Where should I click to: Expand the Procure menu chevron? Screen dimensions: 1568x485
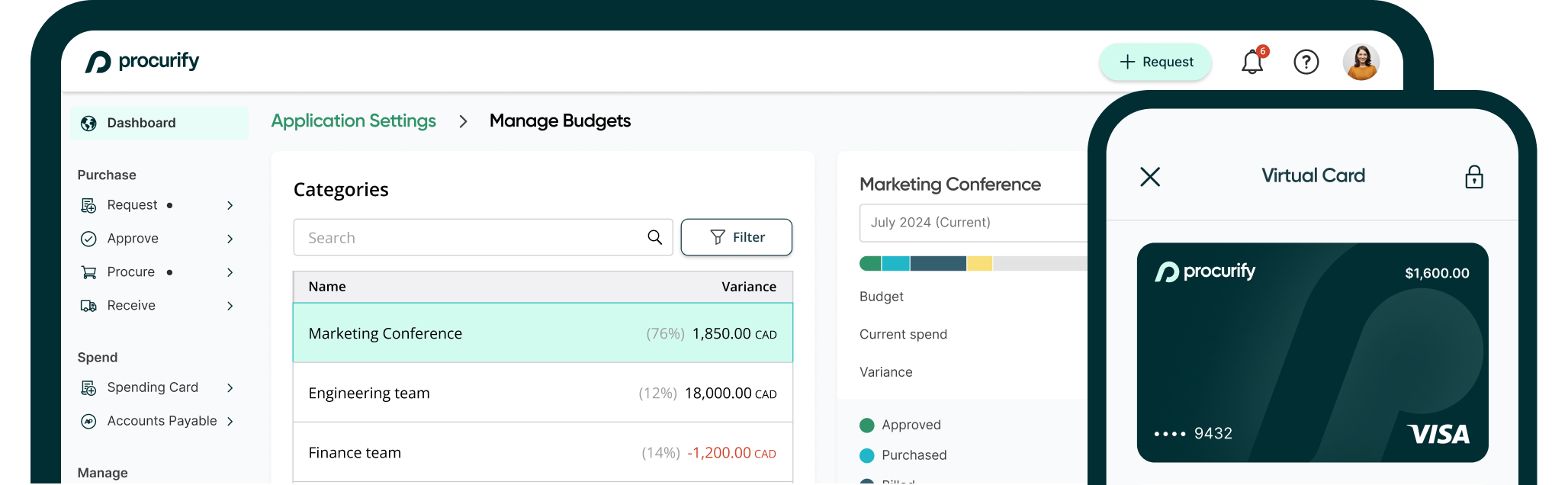click(230, 272)
